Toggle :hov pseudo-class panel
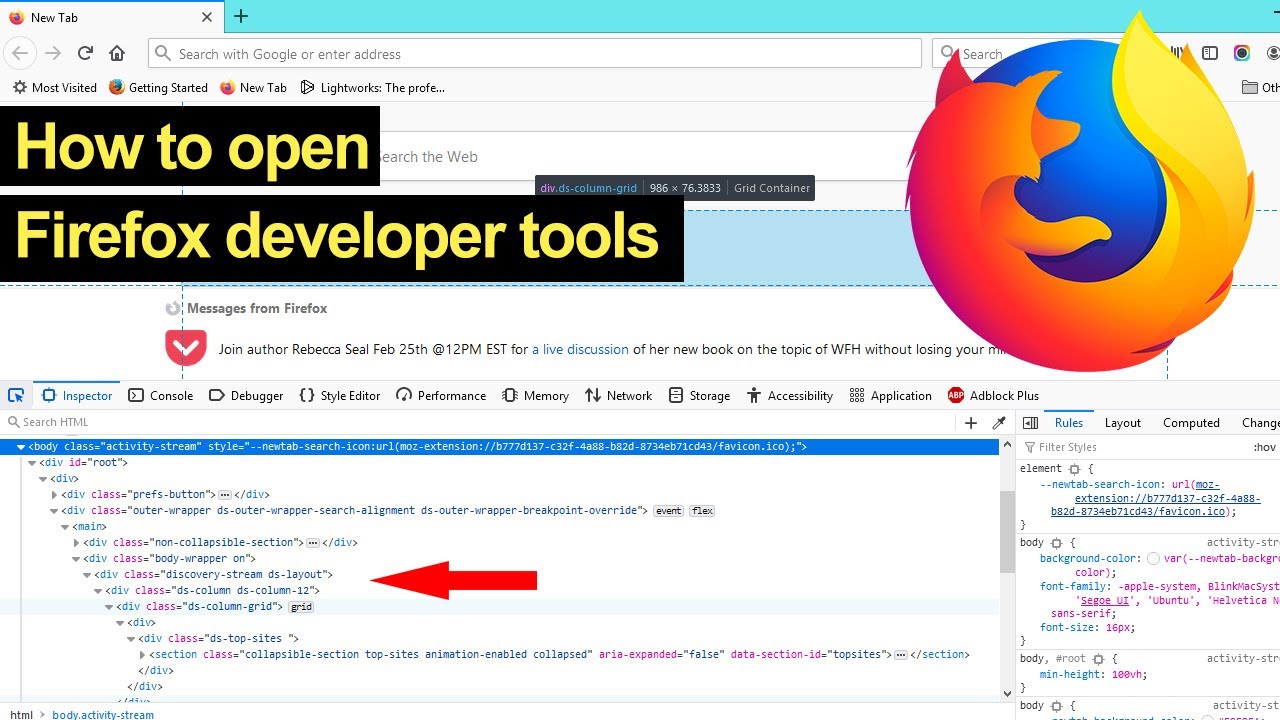The width and height of the screenshot is (1280, 720). pyautogui.click(x=1264, y=447)
